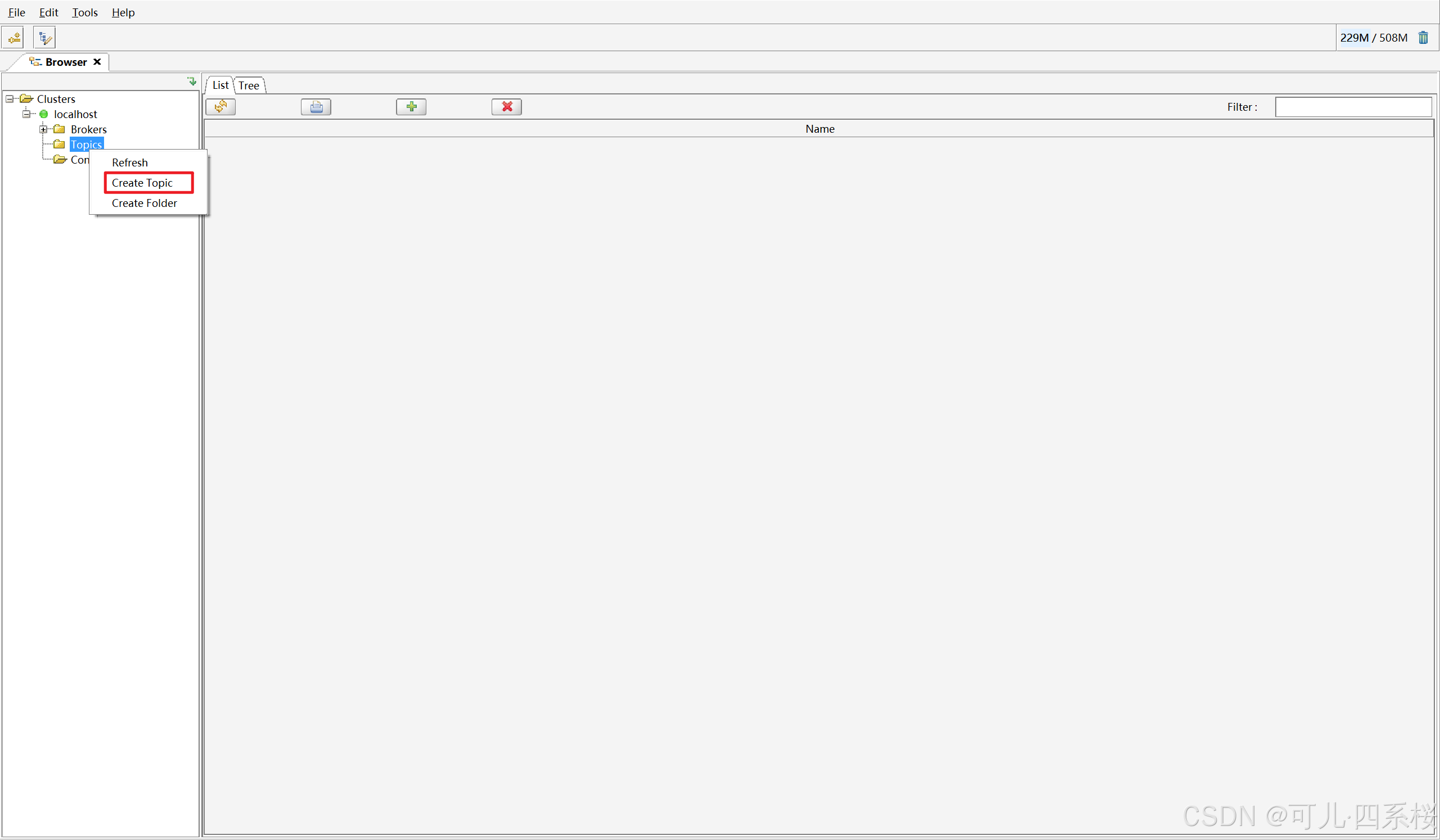The height and width of the screenshot is (840, 1440).
Task: Click the edit tree configuration toolbar icon
Action: click(44, 38)
